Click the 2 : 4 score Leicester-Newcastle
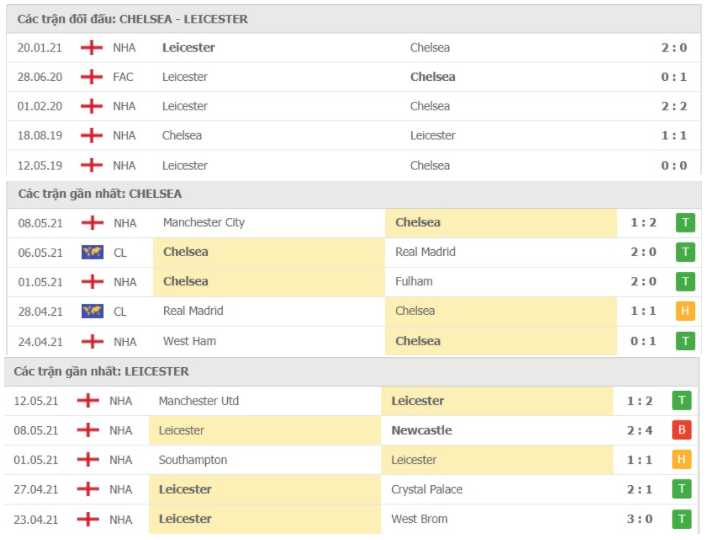 pos(640,431)
